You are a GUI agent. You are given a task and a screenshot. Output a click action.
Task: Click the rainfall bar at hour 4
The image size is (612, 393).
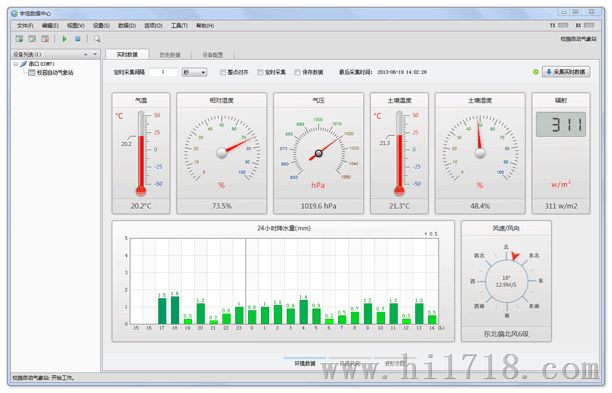click(303, 312)
